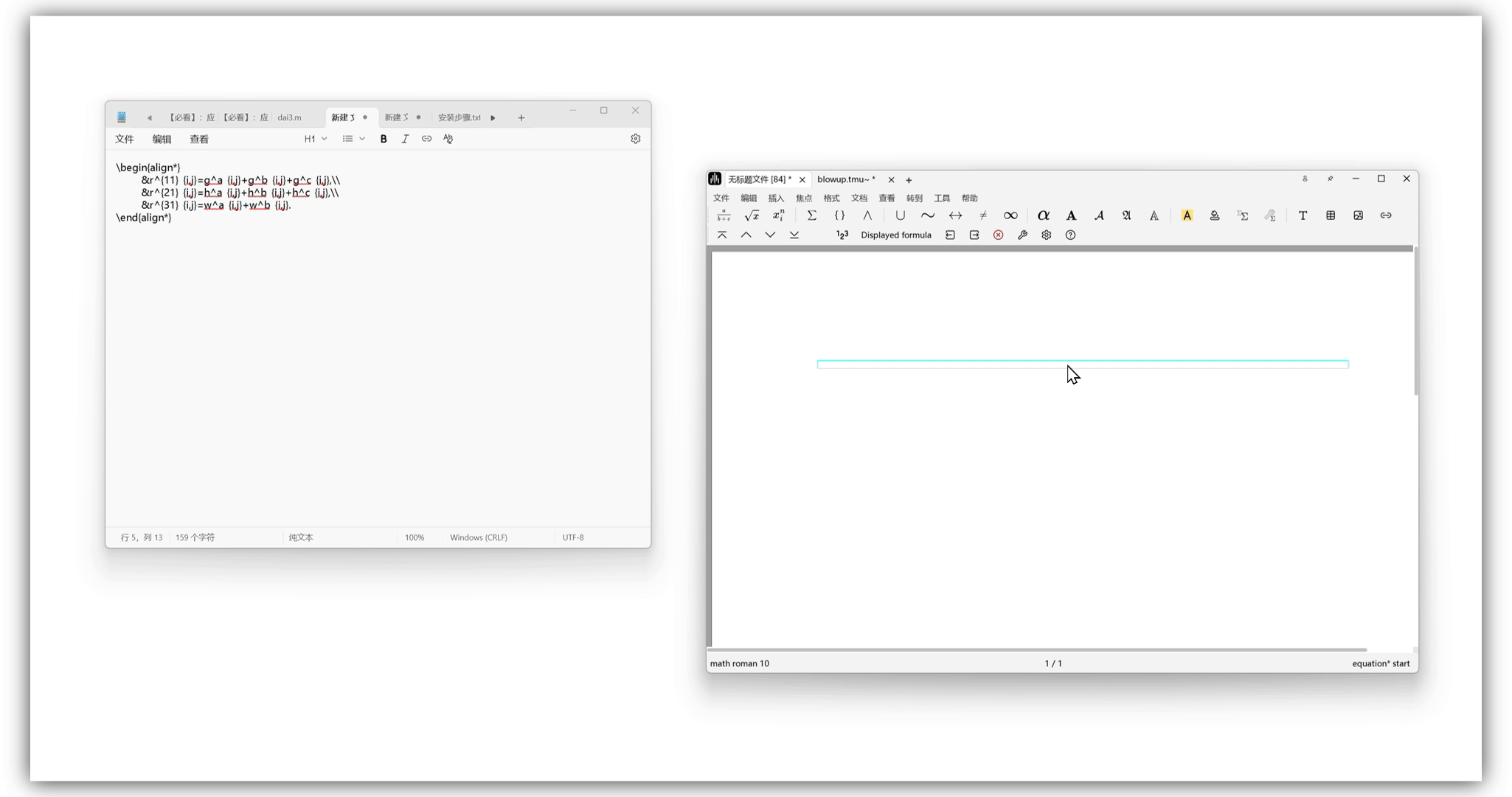The width and height of the screenshot is (1512, 797).
Task: Click the red circled X icon
Action: click(x=998, y=235)
